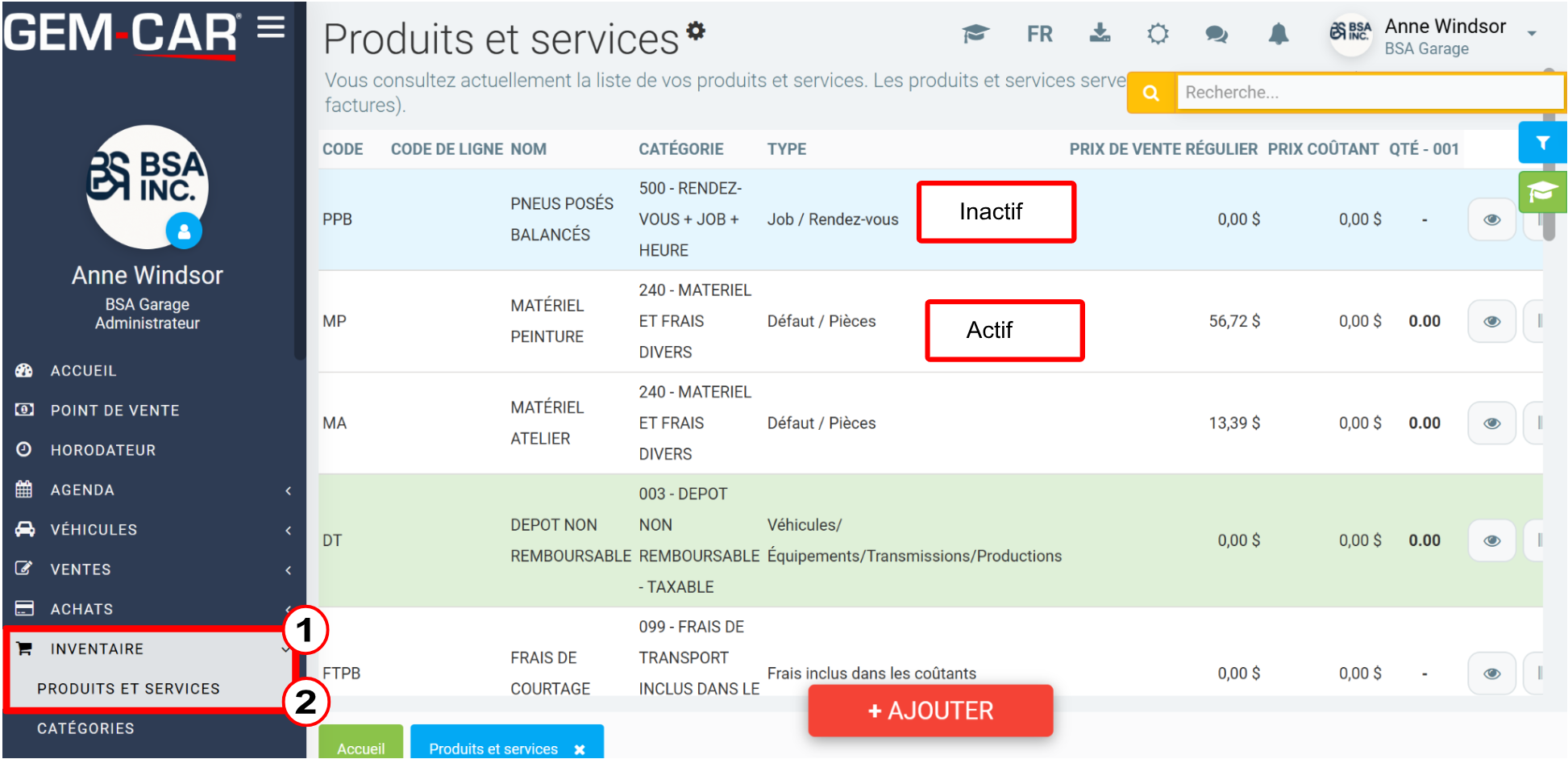Viewport: 1568px width, 759px height.
Task: Select the PNEUS POSÉS BALANCÉS product name
Action: tap(562, 219)
